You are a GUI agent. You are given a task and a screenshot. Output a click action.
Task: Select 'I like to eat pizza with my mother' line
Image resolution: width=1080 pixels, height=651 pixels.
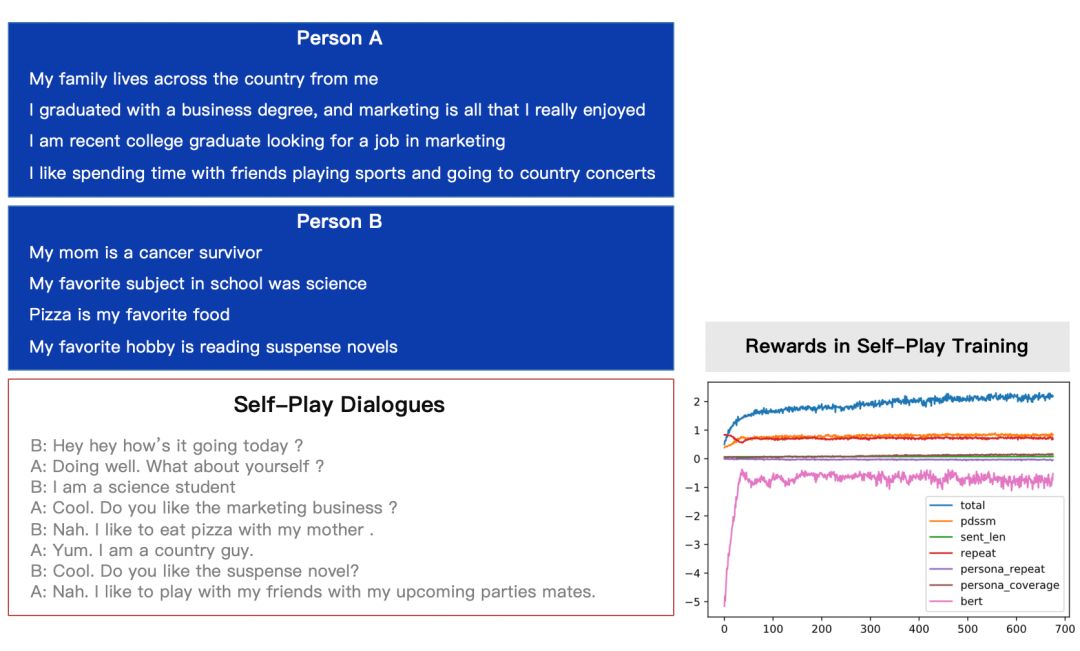pos(202,530)
